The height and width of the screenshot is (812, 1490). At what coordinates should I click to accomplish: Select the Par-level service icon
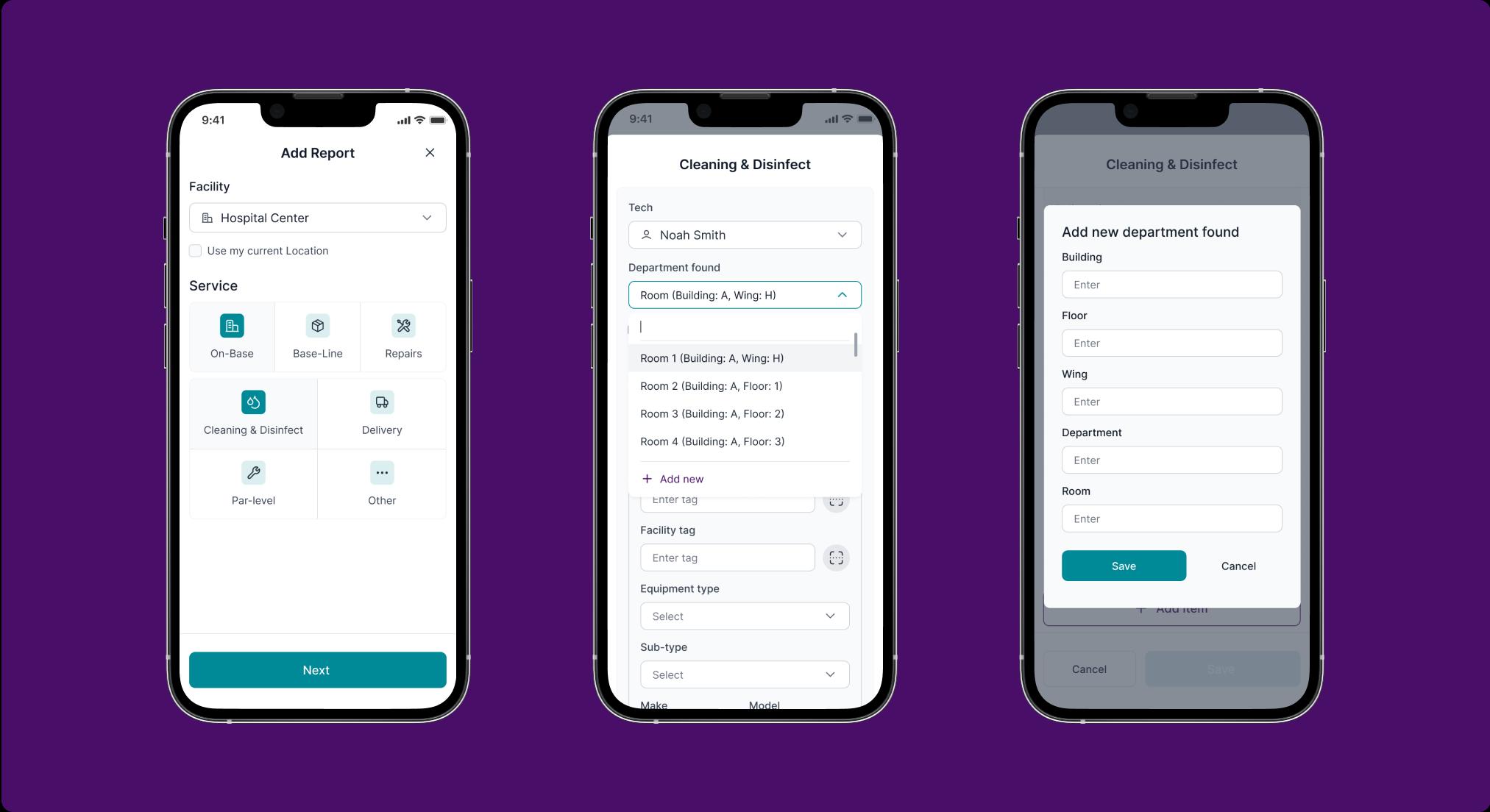[x=254, y=471]
